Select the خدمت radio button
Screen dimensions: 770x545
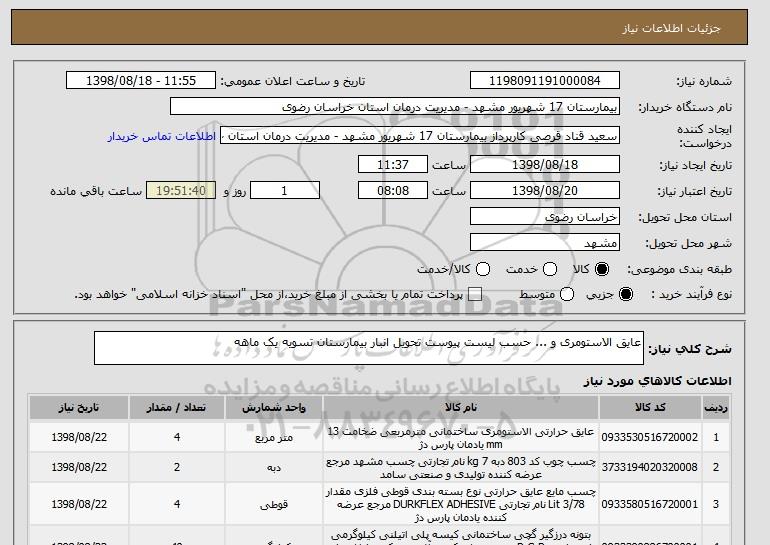click(550, 269)
